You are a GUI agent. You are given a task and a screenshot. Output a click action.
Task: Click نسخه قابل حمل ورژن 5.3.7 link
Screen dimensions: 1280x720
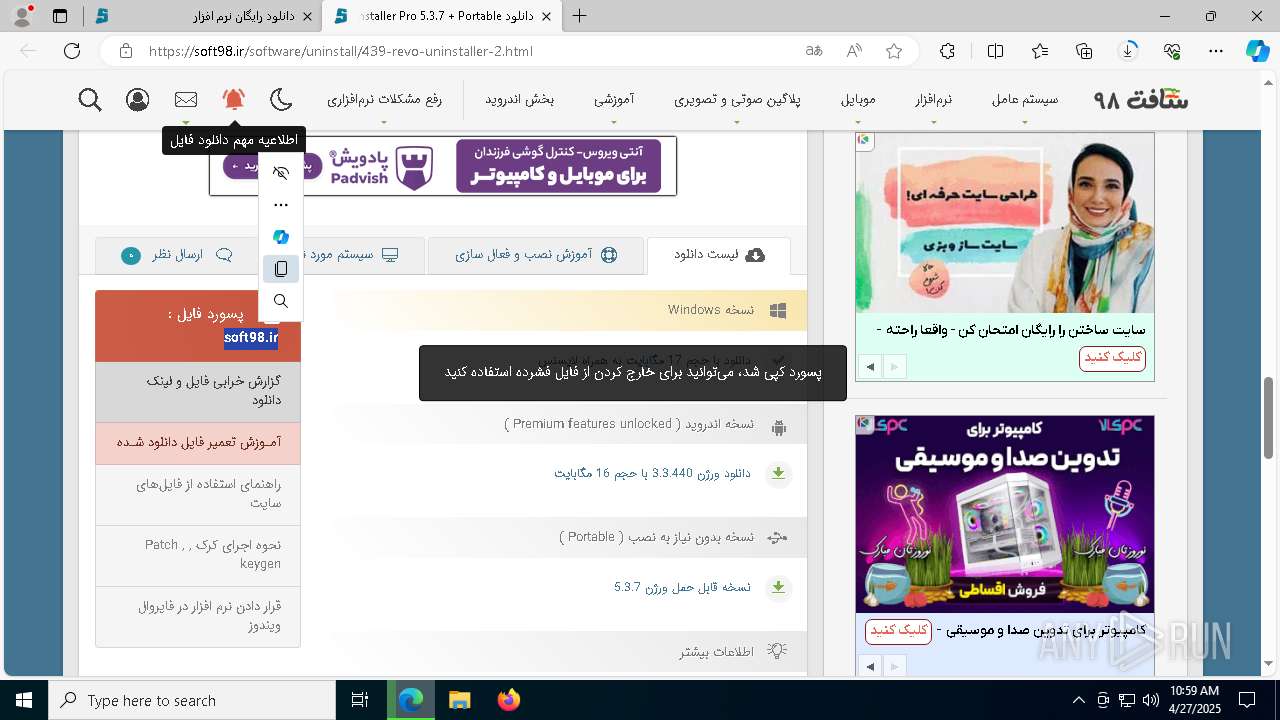click(682, 587)
